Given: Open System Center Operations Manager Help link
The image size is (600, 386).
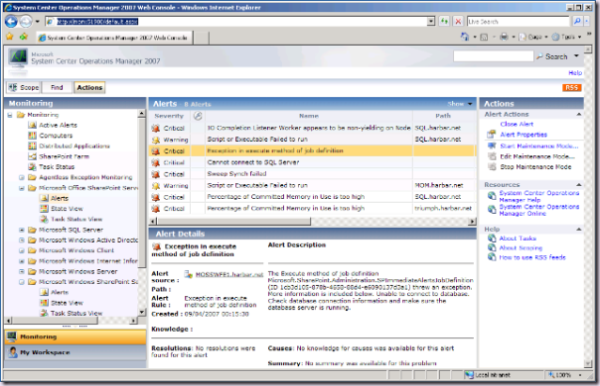Looking at the screenshot, I should [539, 197].
